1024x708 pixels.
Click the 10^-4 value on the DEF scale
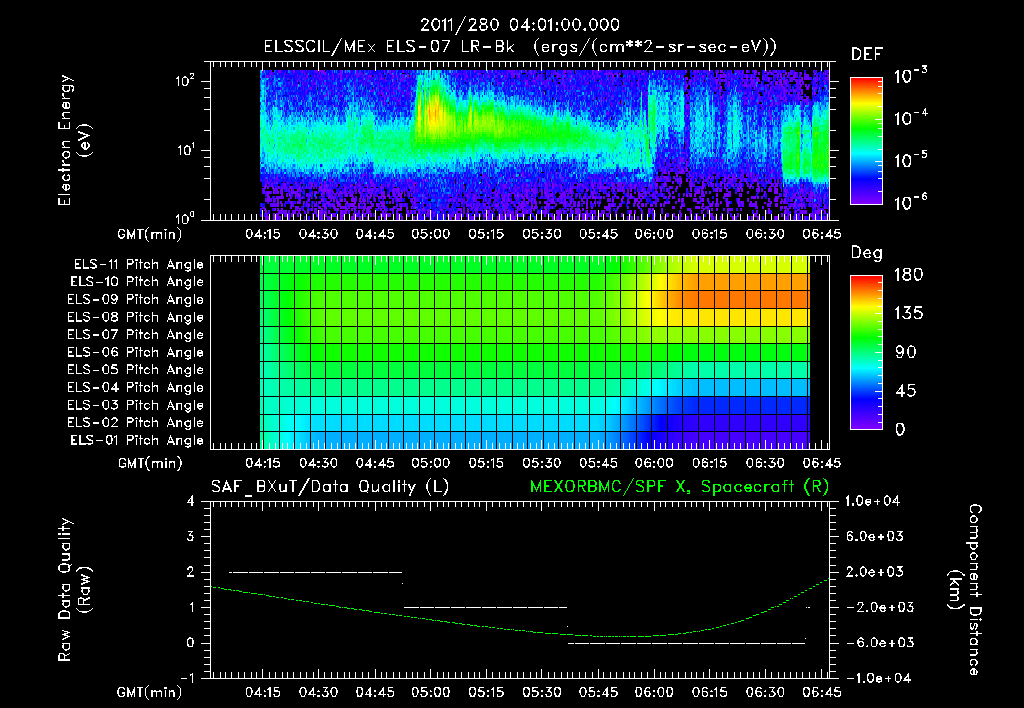point(910,118)
